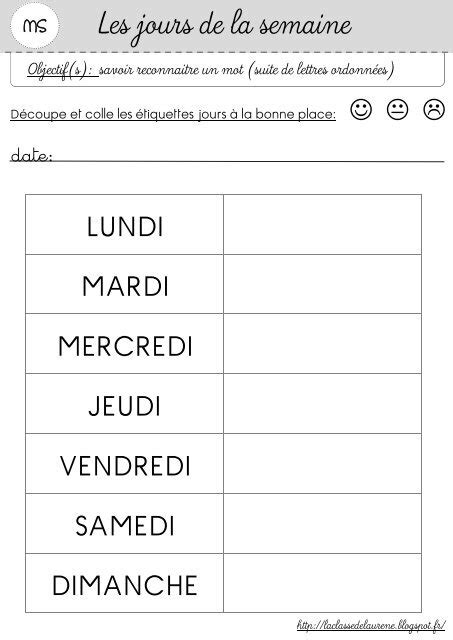Click the sad frowning face icon
This screenshot has width=453, height=640.
434,109
